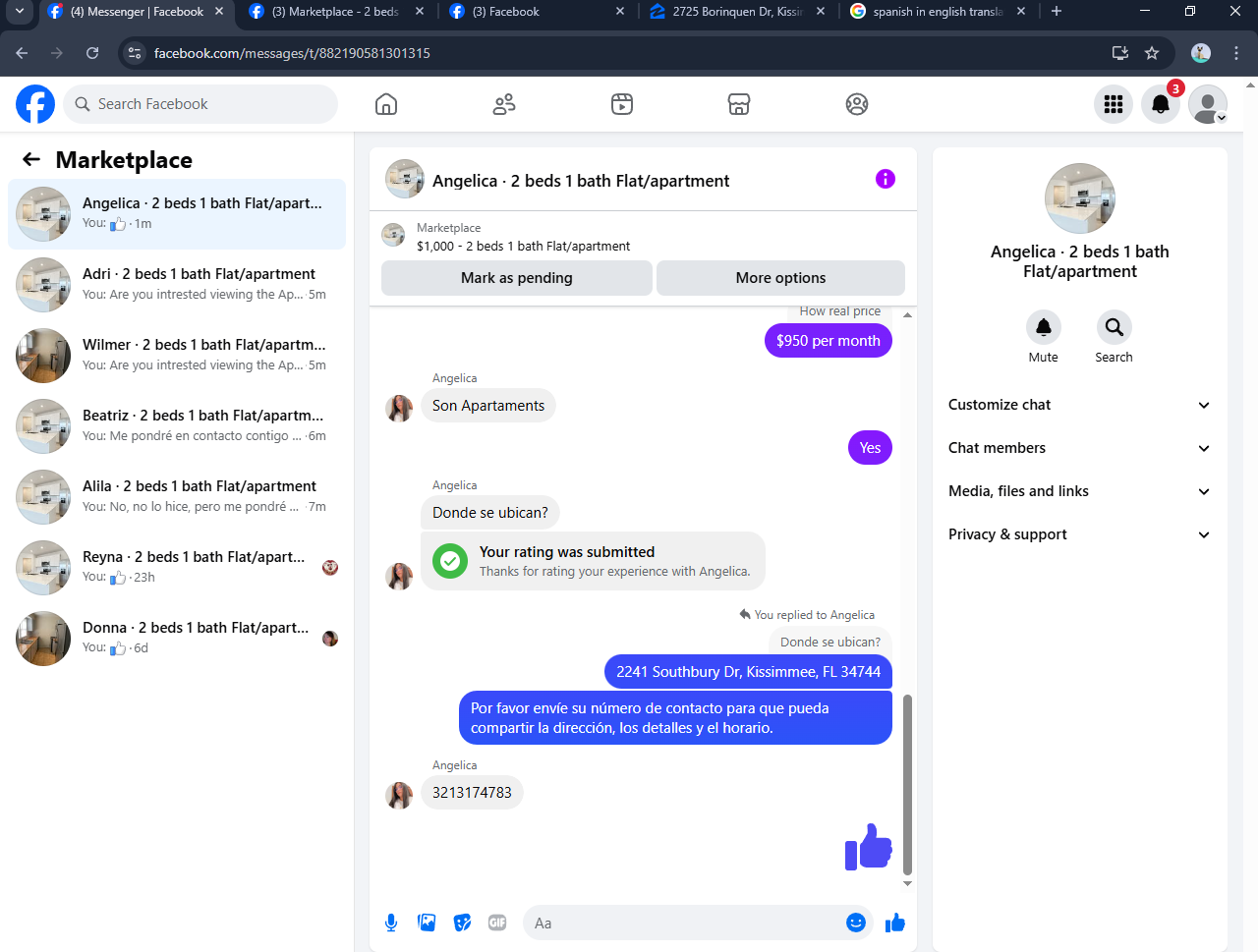Open the account profile avatar menu
1258x952 pixels.
click(1208, 104)
